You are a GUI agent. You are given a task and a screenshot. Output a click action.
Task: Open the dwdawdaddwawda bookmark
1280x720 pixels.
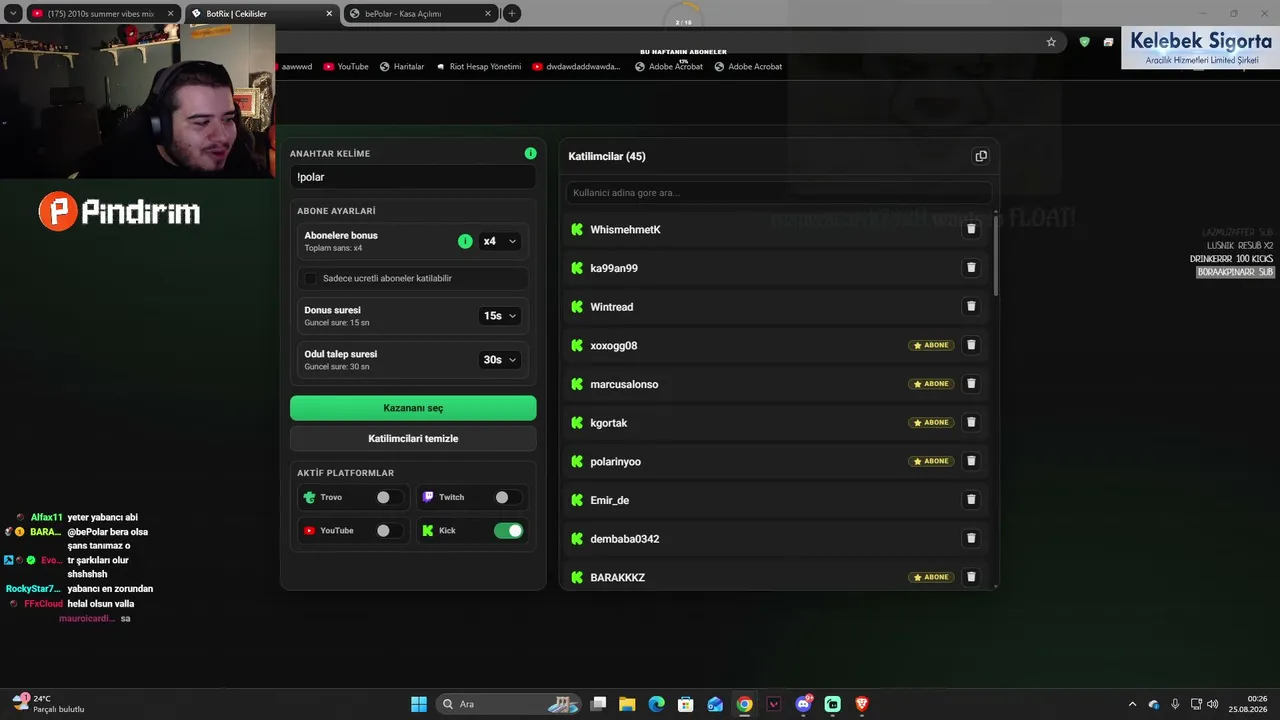coord(577,67)
